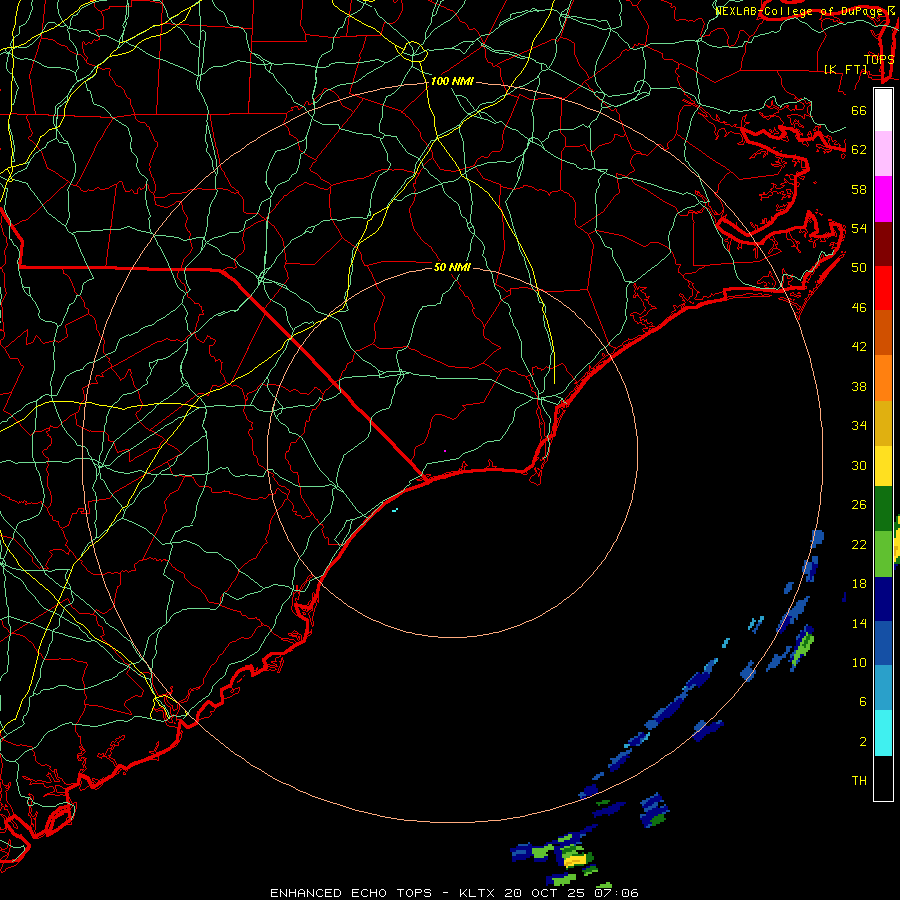The image size is (900, 900).
Task: Click the legend value 18
Action: [x=859, y=584]
